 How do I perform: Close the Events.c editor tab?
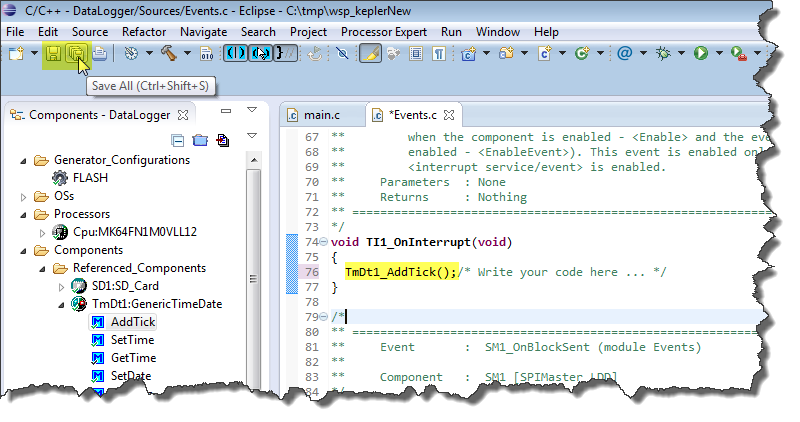click(449, 115)
